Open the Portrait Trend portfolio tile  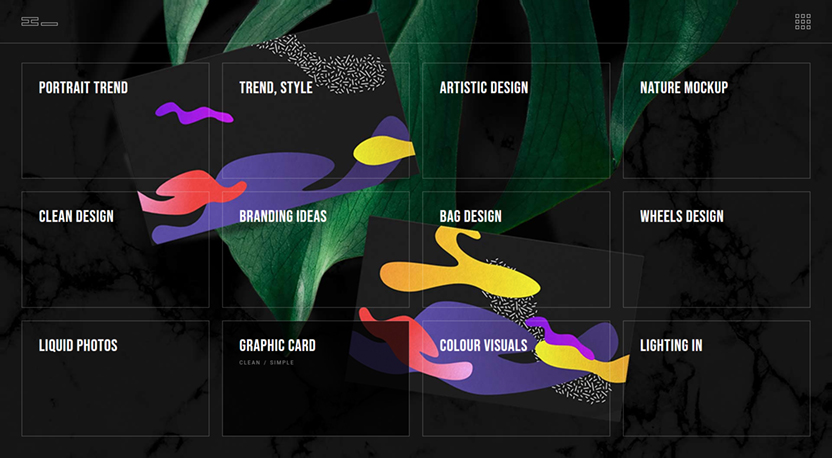[x=115, y=120]
